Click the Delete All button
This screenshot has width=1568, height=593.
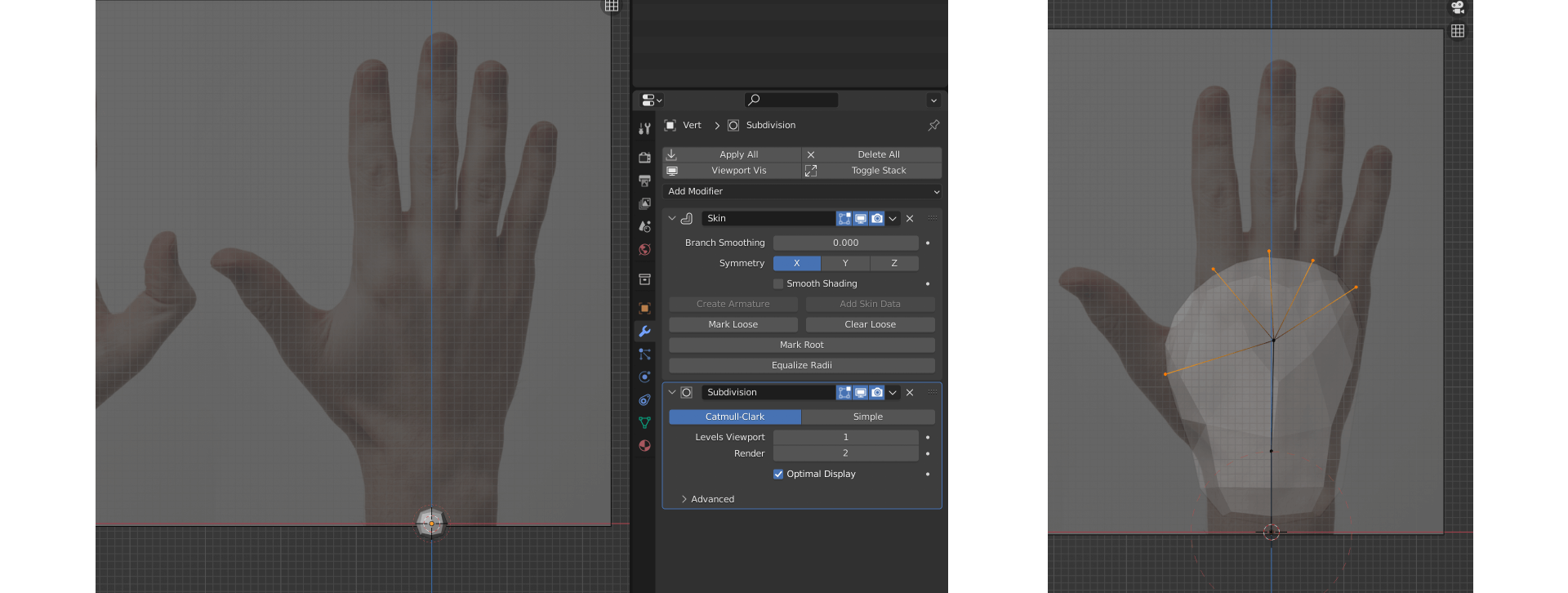tap(871, 154)
